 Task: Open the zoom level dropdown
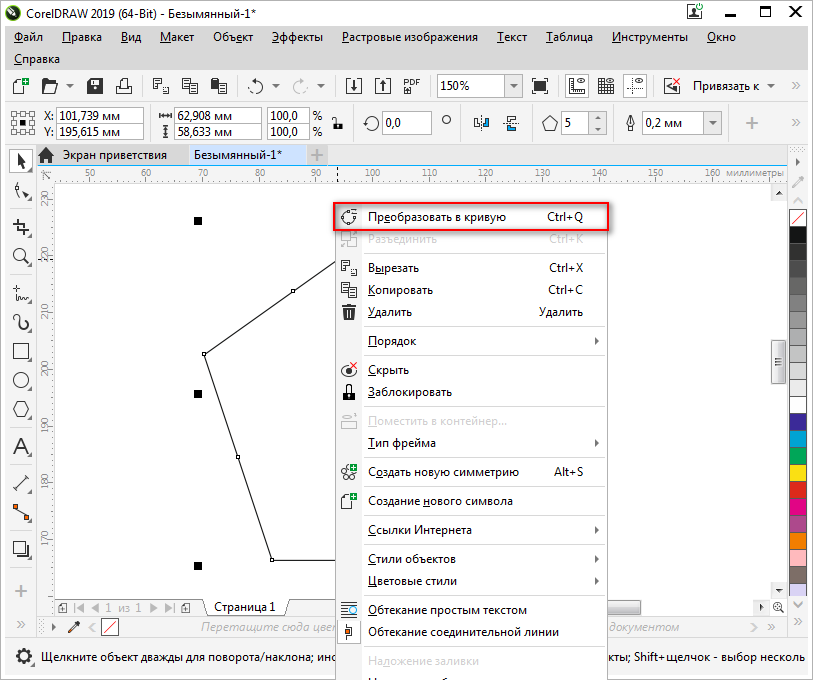[513, 86]
